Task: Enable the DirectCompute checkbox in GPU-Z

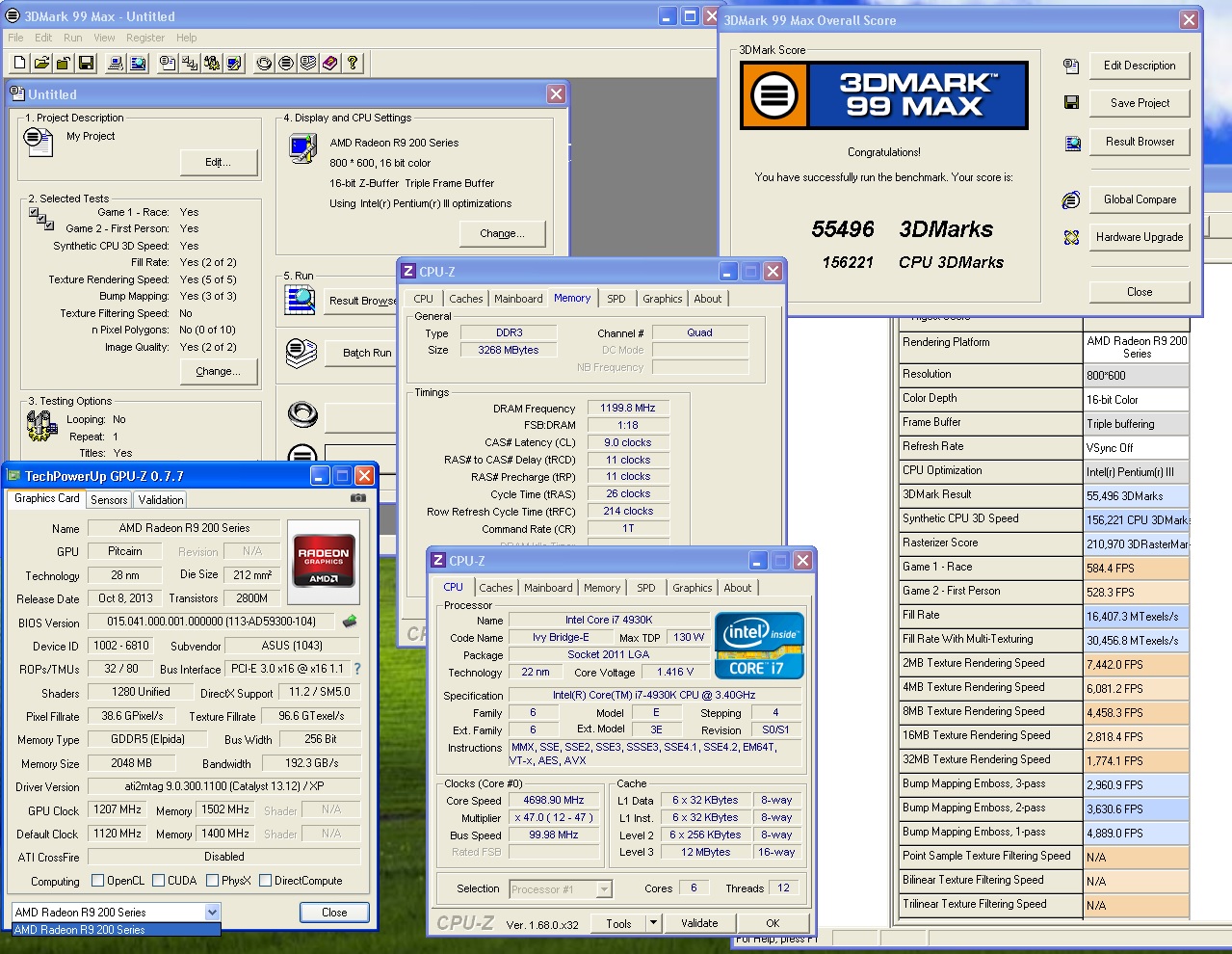Action: 265,881
